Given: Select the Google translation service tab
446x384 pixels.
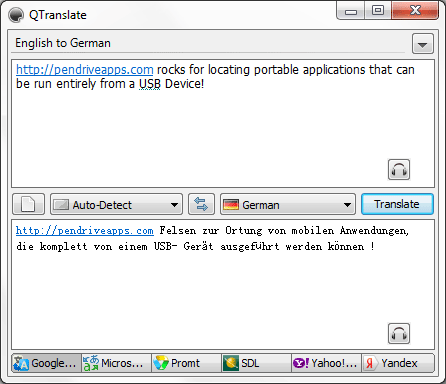Looking at the screenshot, I should tap(46, 363).
